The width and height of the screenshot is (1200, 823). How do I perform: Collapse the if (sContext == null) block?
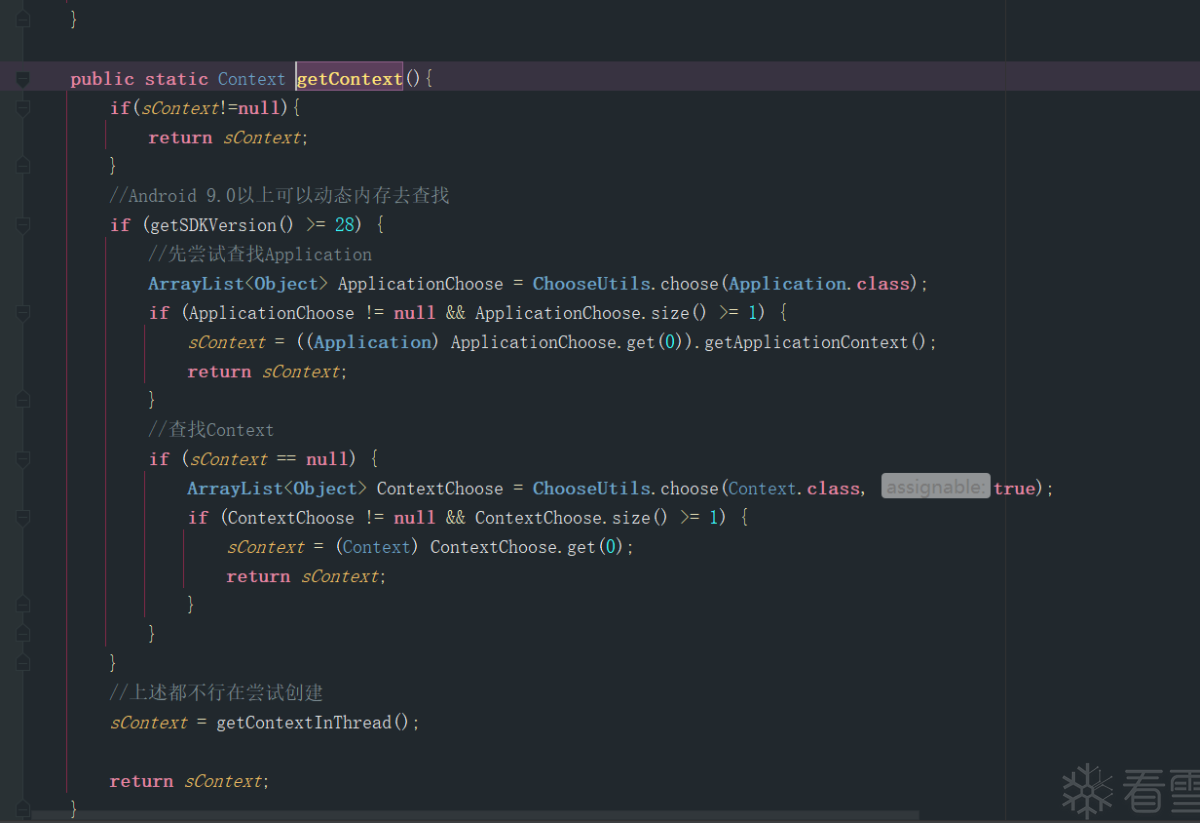click(x=23, y=459)
